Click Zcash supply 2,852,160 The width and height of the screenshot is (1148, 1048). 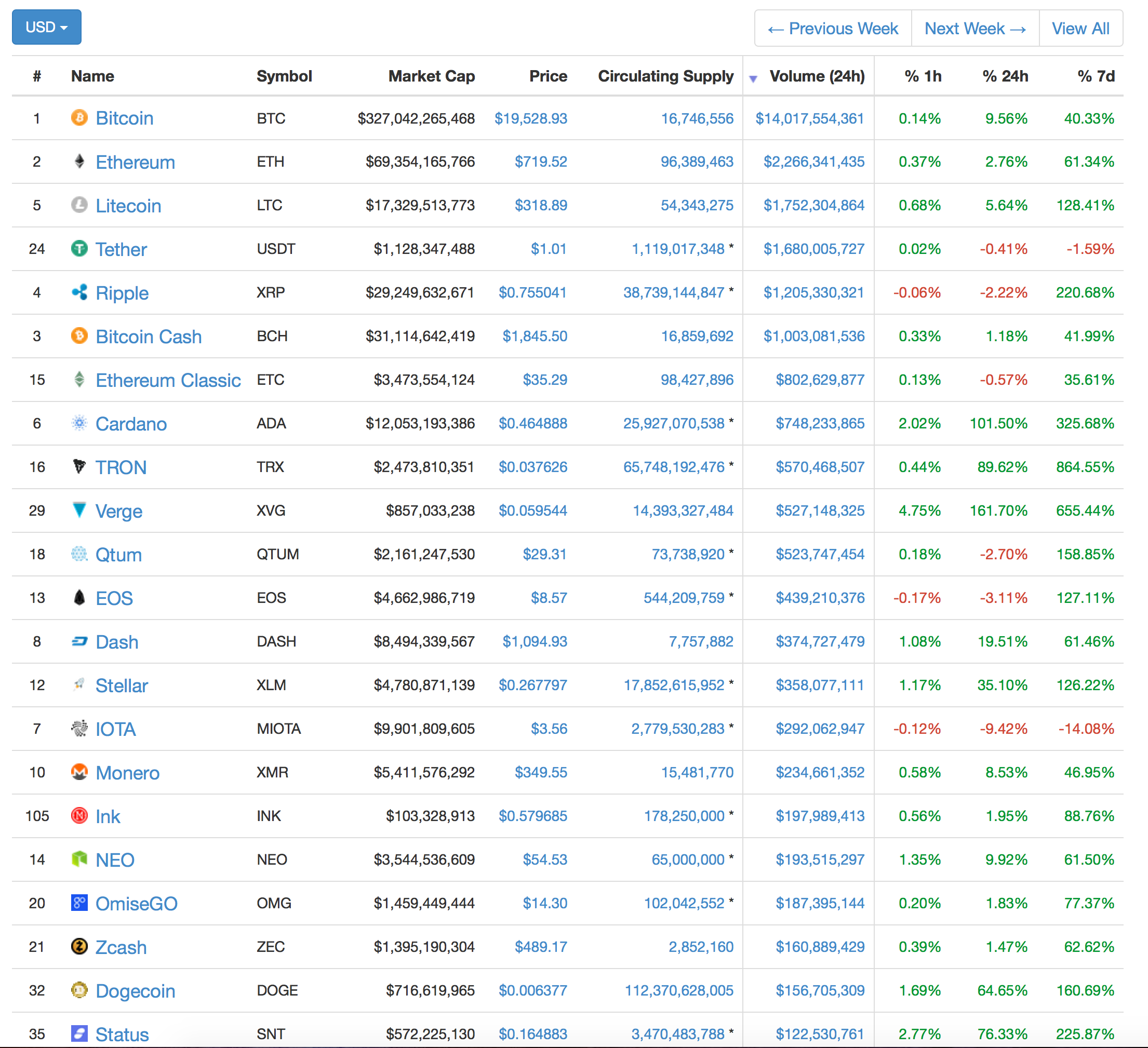701,947
